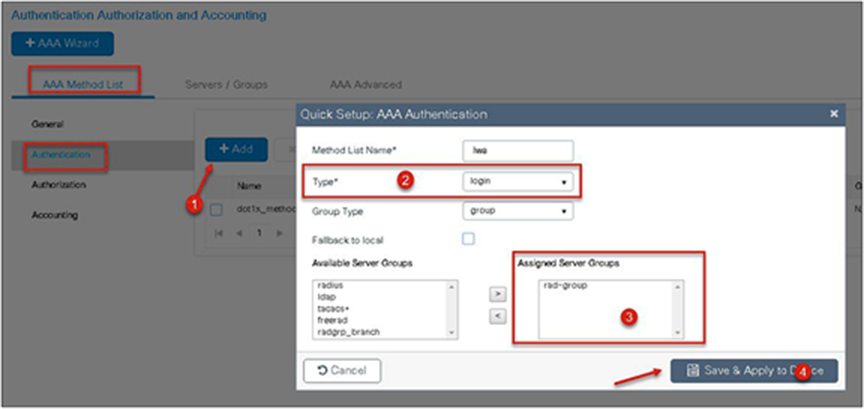Close the Quick Setup dialog
Viewport: 864px width, 409px height.
(x=834, y=114)
